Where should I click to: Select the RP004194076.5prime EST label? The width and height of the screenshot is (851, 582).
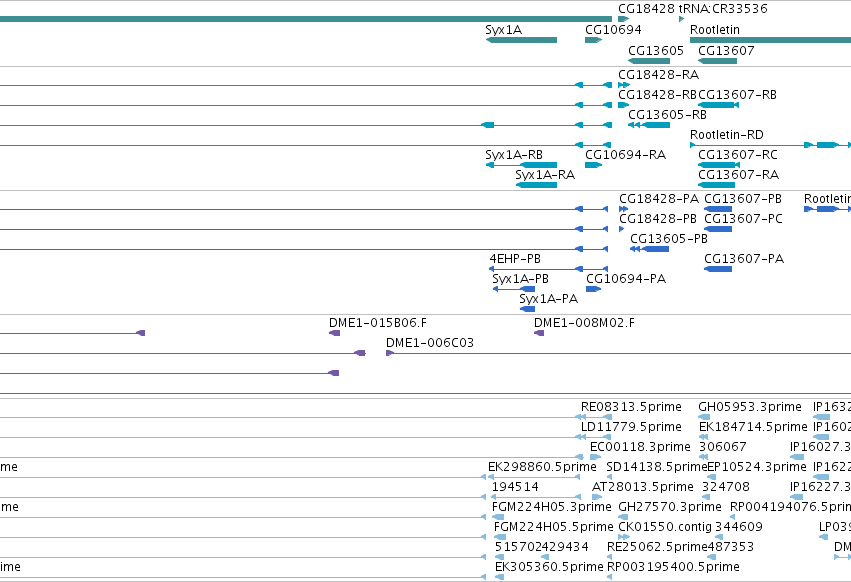tap(790, 508)
